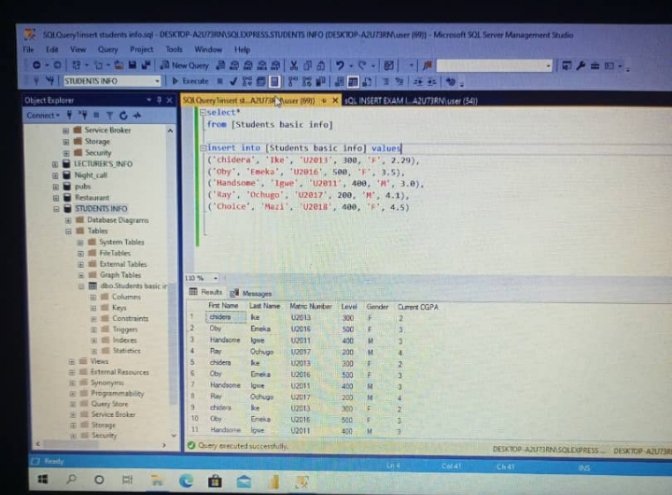672x495 pixels.
Task: Click the Display Estimated Execution Plan icon
Action: (247, 81)
